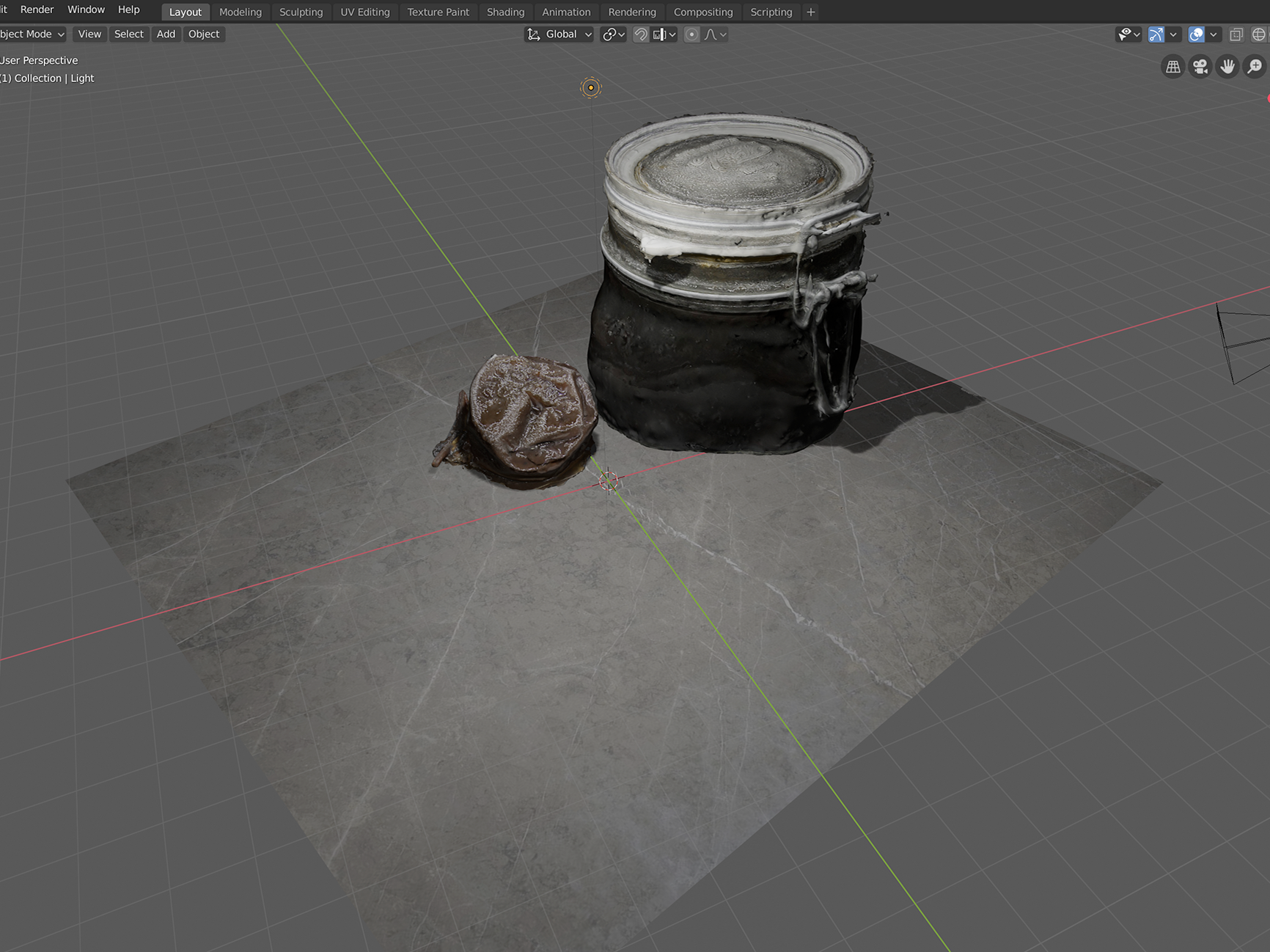1270x952 pixels.
Task: Switch to the Shading workspace tab
Action: (506, 12)
